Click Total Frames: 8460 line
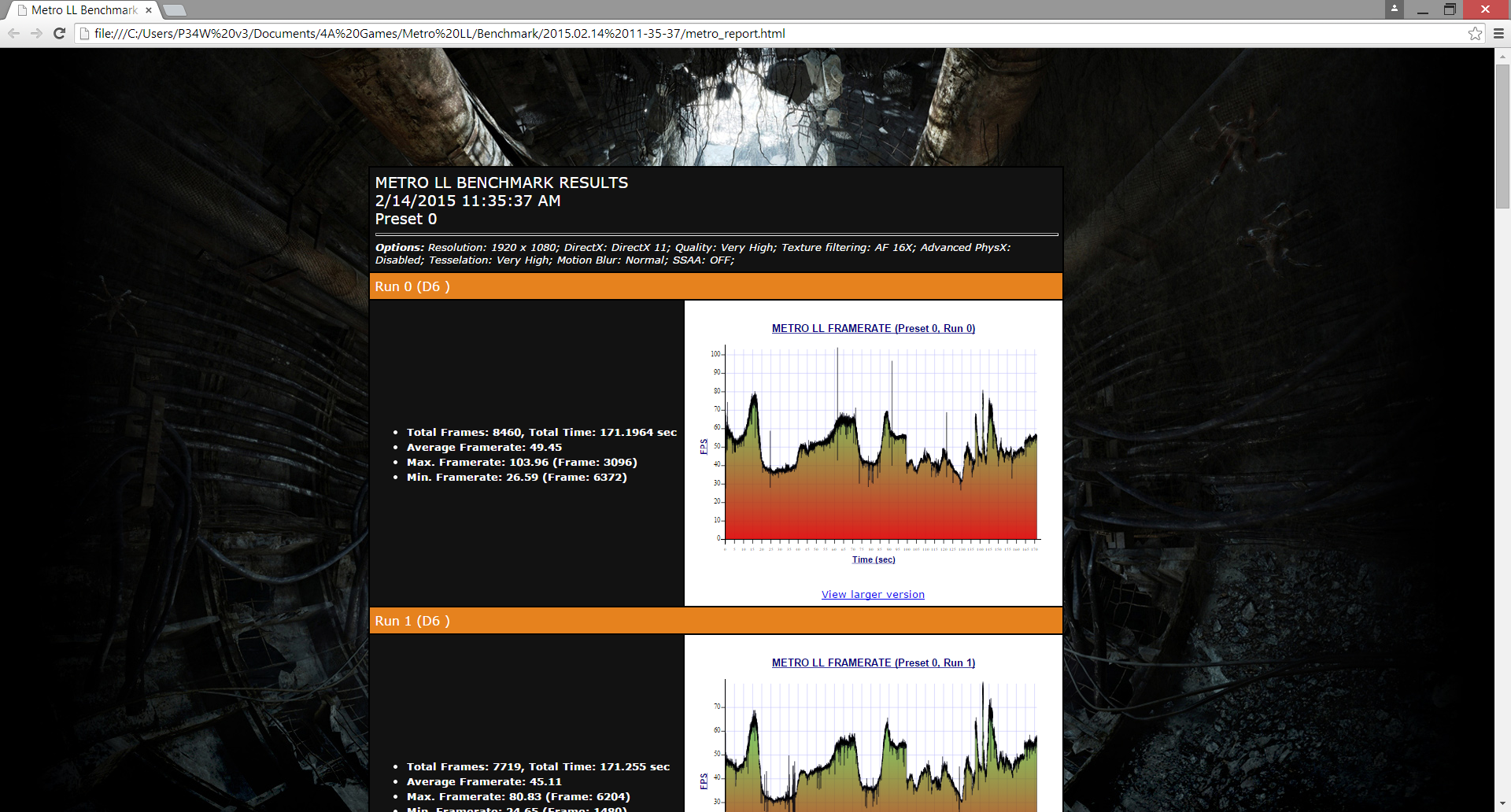Screen dimensions: 1511x812 (541, 432)
